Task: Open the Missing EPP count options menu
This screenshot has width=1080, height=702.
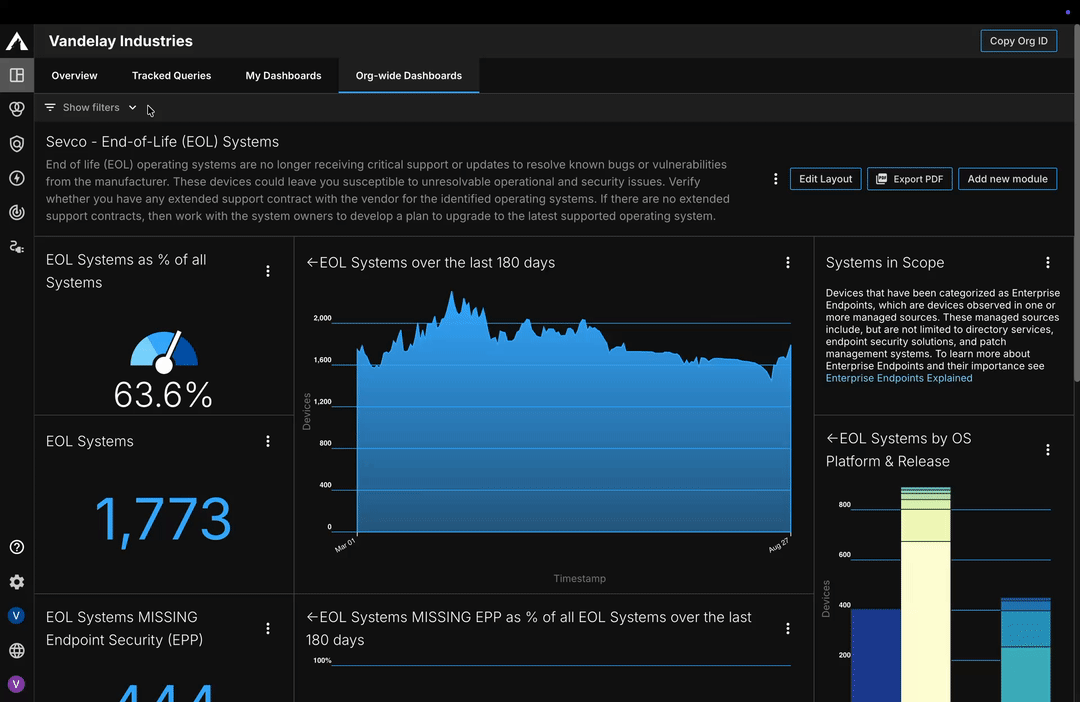Action: 268,628
